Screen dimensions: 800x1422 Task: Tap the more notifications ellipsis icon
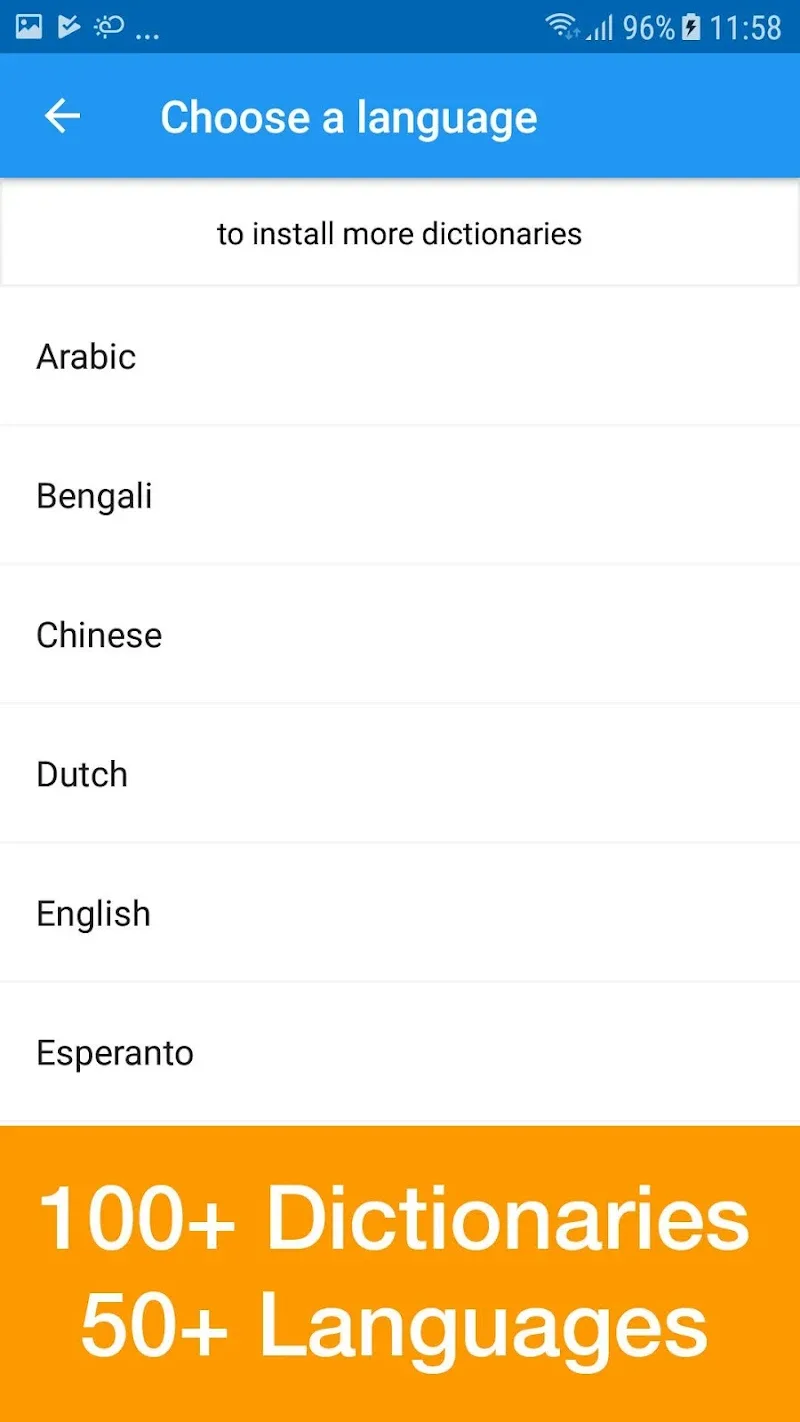147,33
